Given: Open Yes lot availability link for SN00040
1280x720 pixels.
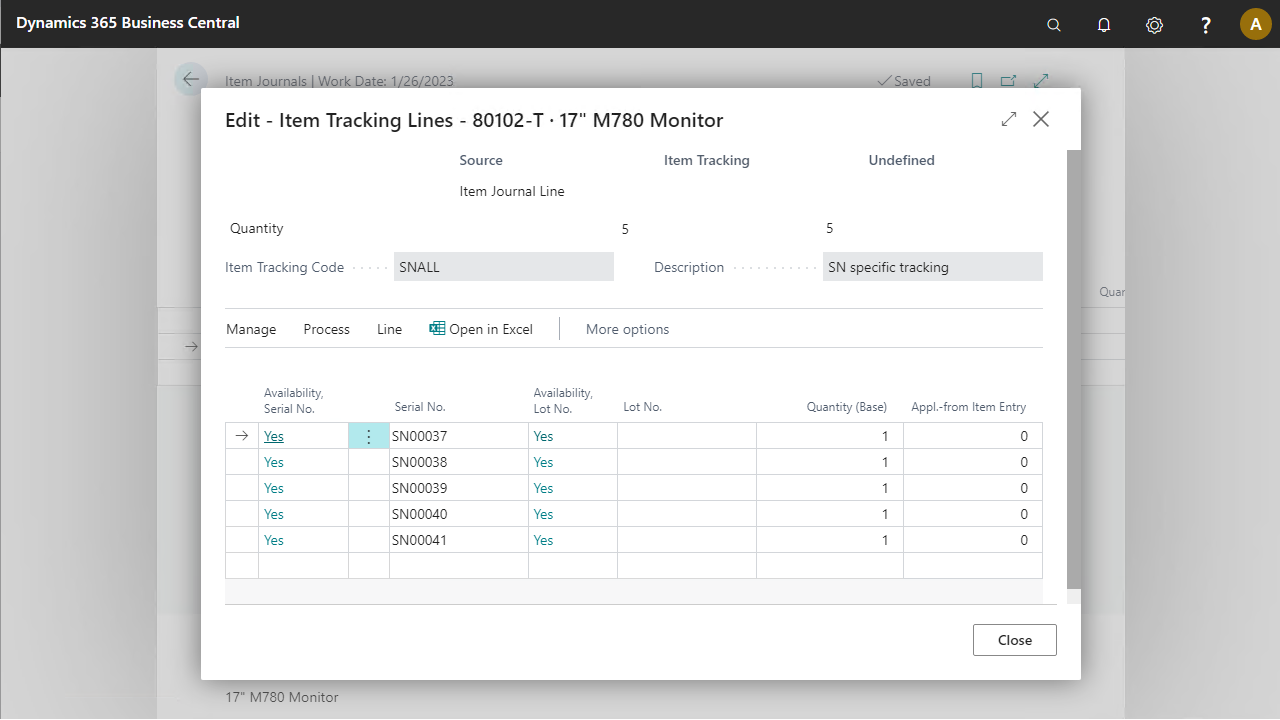Looking at the screenshot, I should coord(543,514).
